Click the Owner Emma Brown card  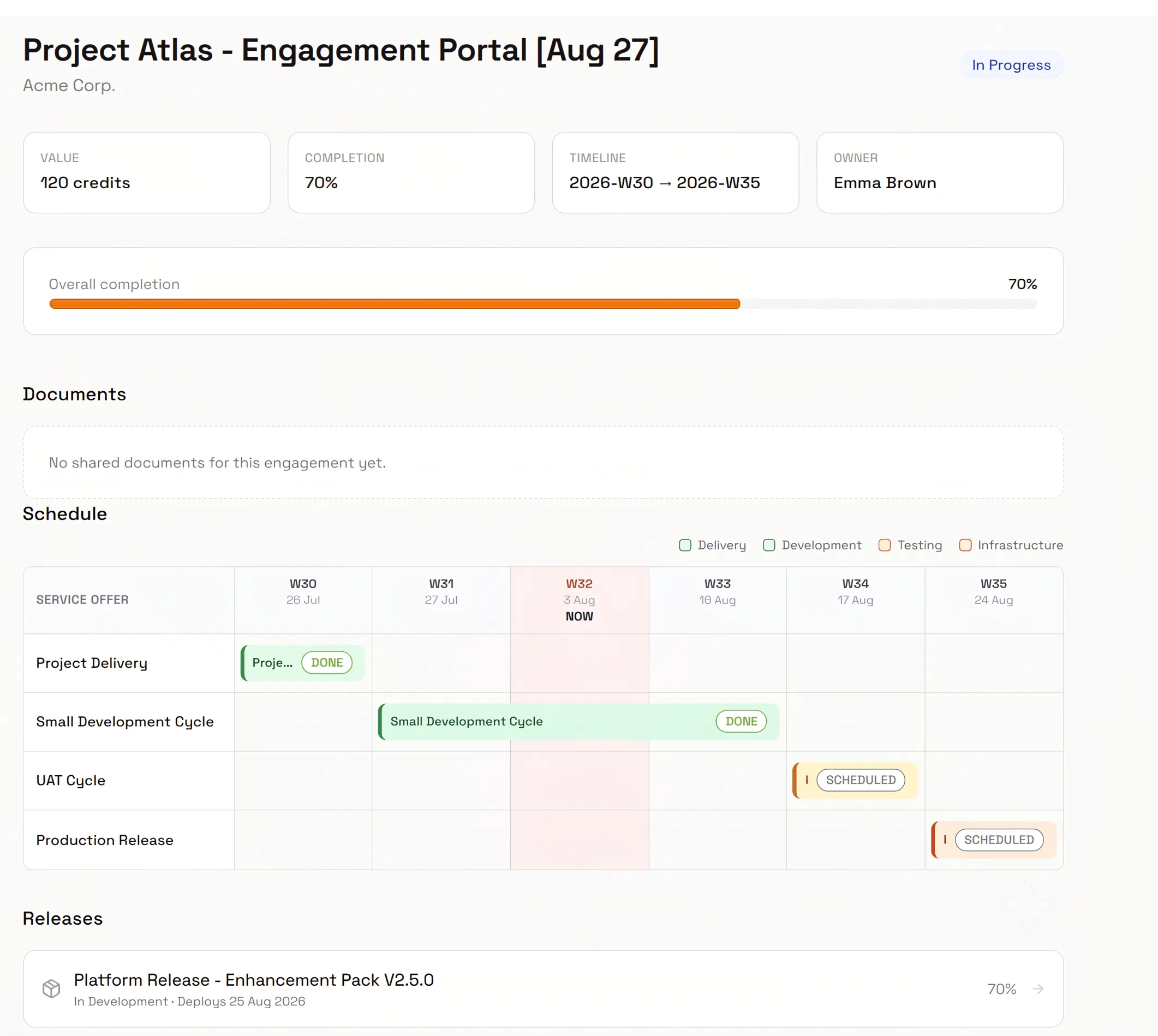point(940,173)
